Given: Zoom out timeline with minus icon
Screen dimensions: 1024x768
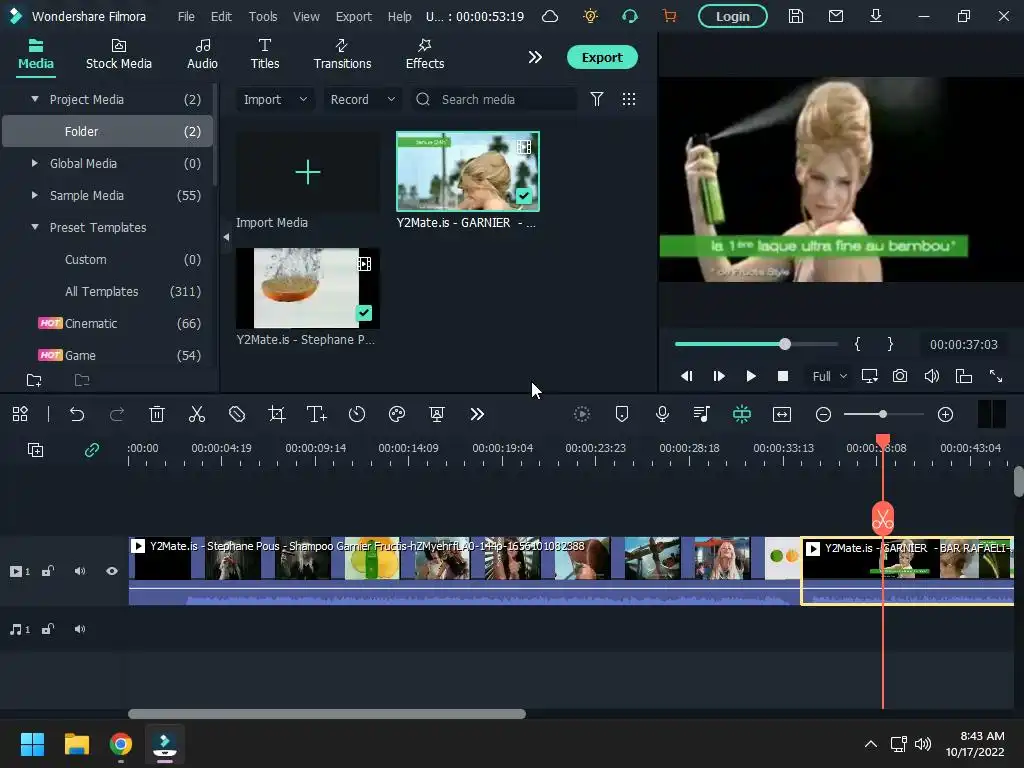Looking at the screenshot, I should pos(824,414).
